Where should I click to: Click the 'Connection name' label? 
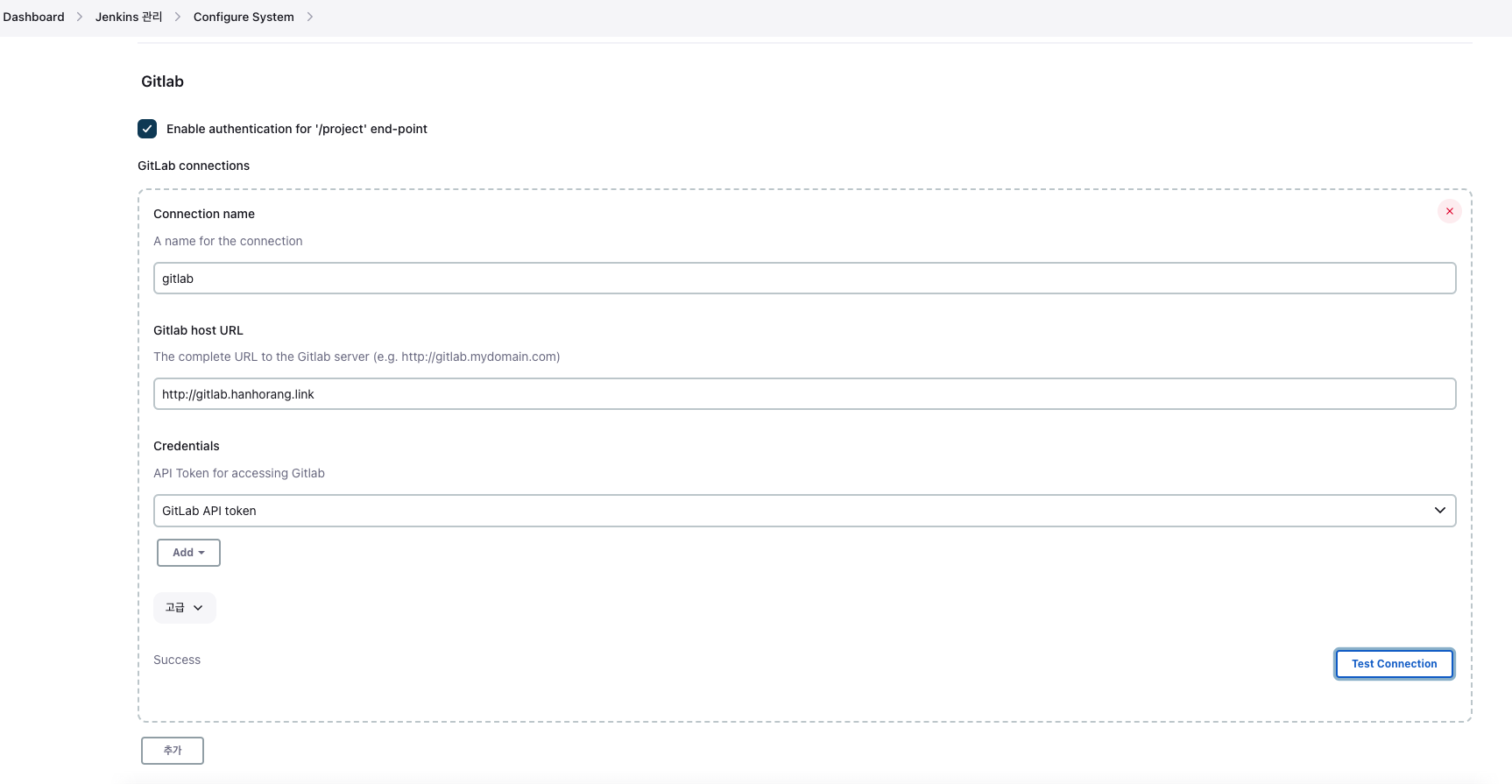point(204,214)
